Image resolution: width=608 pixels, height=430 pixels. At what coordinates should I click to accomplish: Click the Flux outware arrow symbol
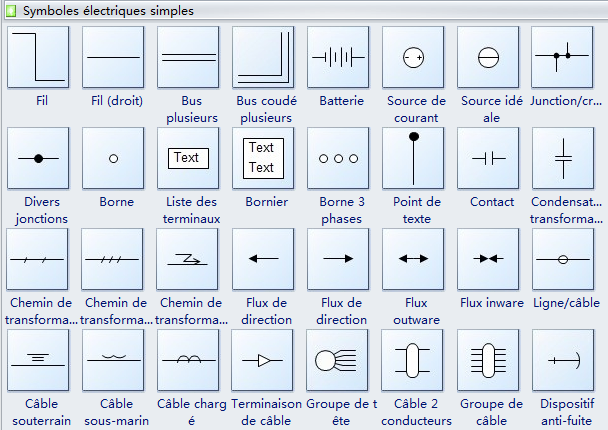pyautogui.click(x=413, y=259)
